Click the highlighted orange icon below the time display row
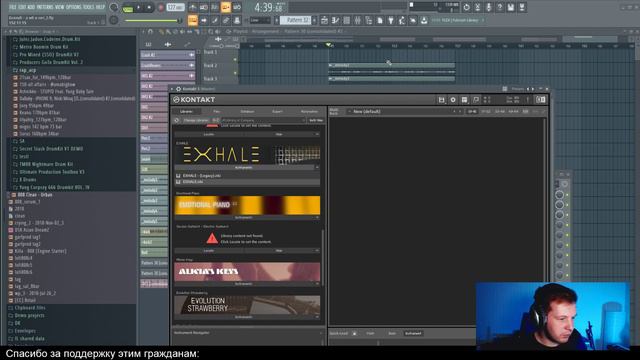The height and width of the screenshot is (360, 640). tap(193, 20)
